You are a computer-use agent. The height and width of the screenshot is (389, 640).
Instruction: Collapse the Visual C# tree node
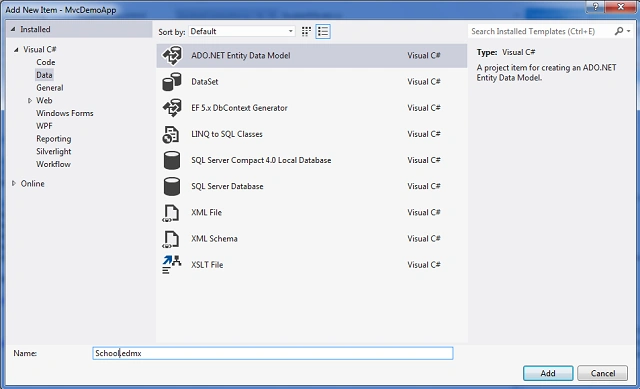pos(16,49)
